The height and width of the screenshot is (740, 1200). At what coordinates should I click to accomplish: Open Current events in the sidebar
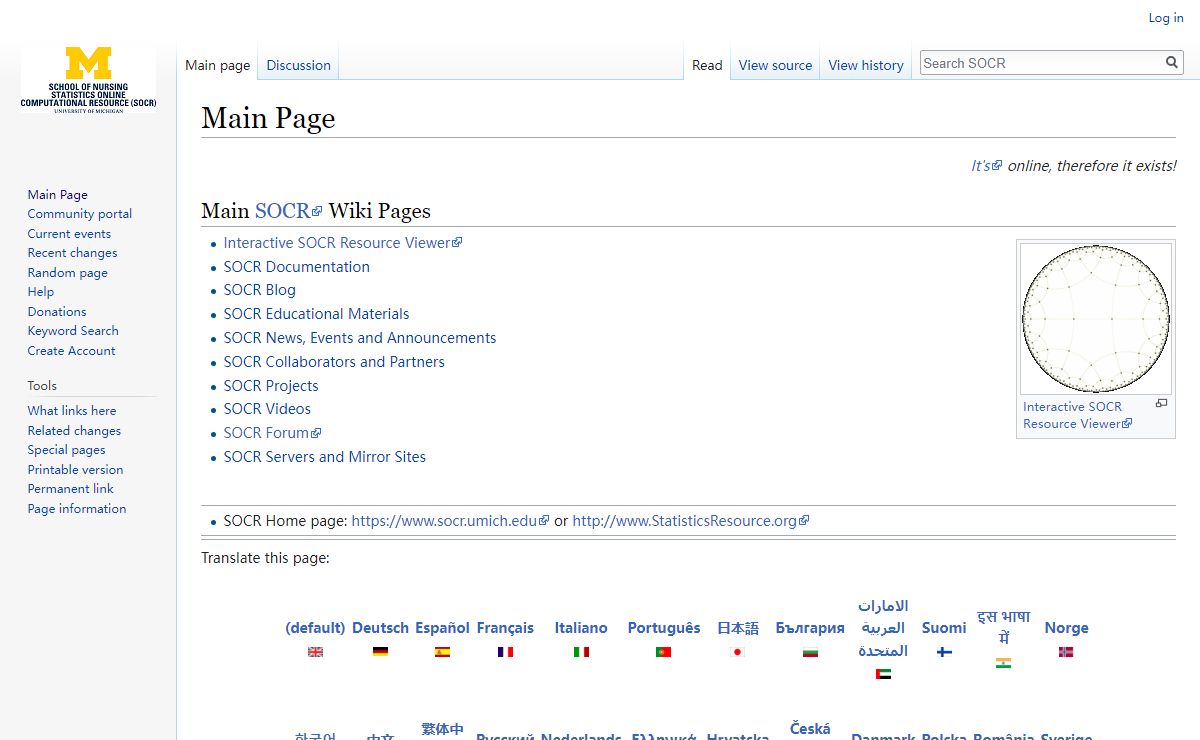coord(69,234)
